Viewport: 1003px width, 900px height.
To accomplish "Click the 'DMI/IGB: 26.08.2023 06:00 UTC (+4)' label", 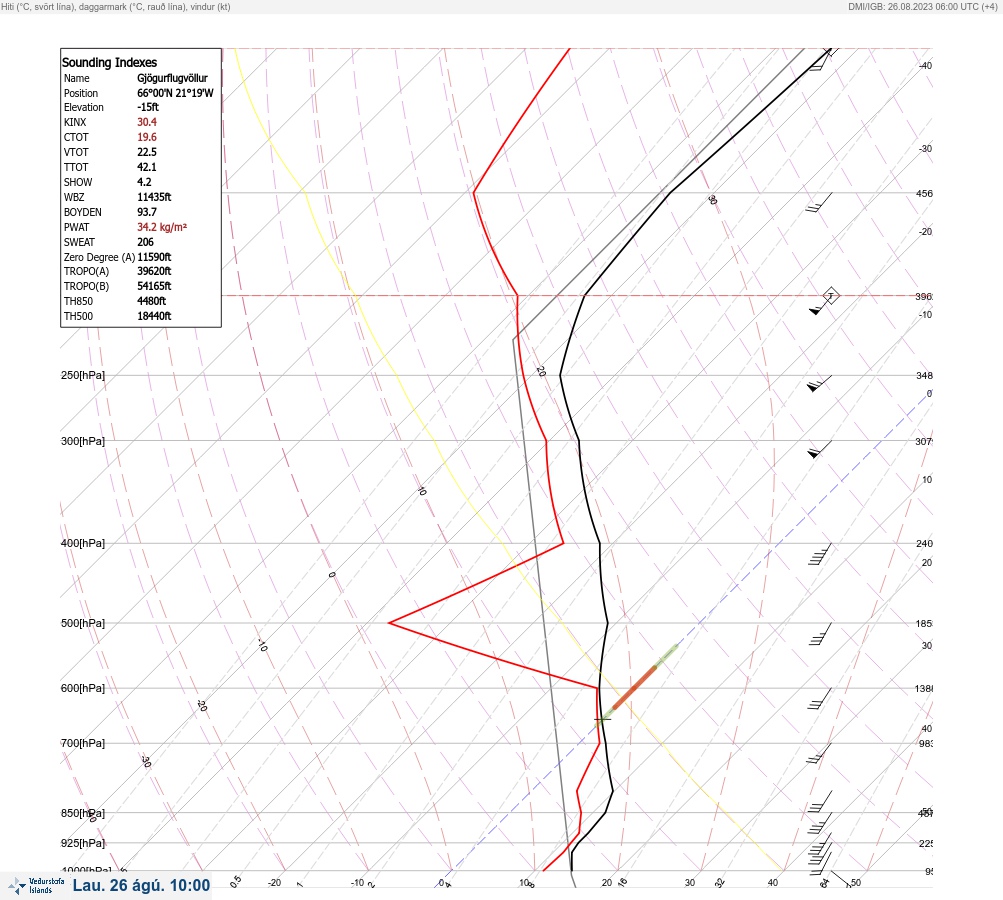I will [923, 7].
